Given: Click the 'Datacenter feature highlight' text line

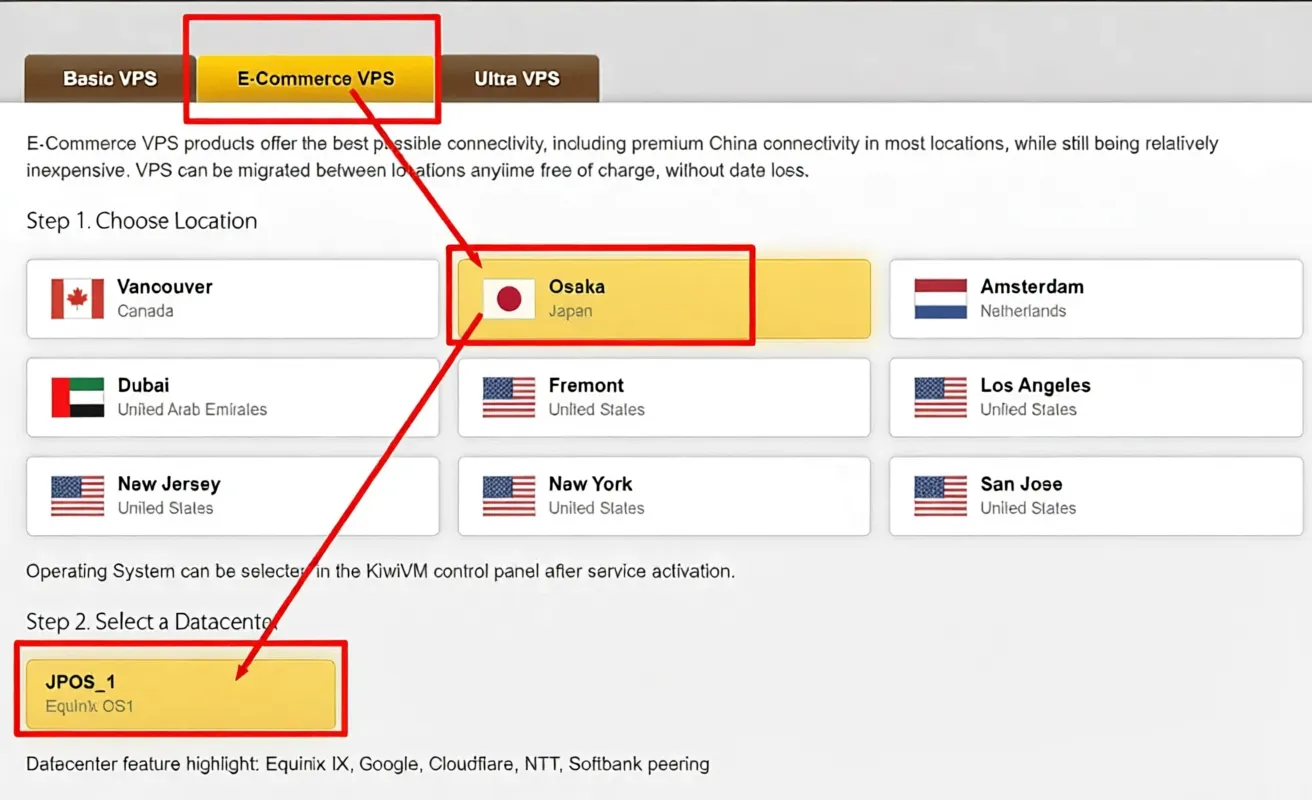Looking at the screenshot, I should [x=368, y=764].
